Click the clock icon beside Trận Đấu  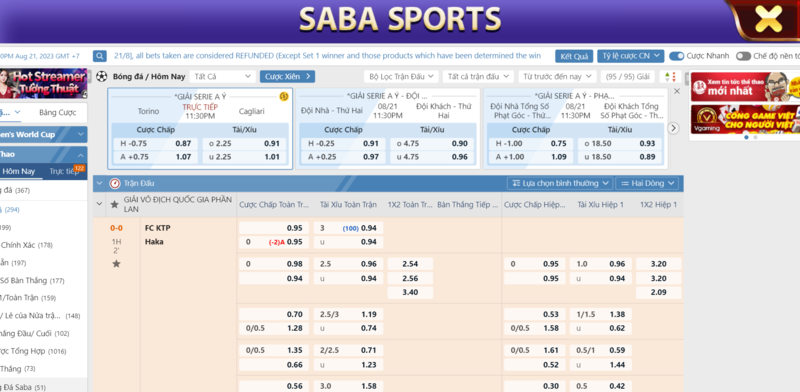pos(115,183)
